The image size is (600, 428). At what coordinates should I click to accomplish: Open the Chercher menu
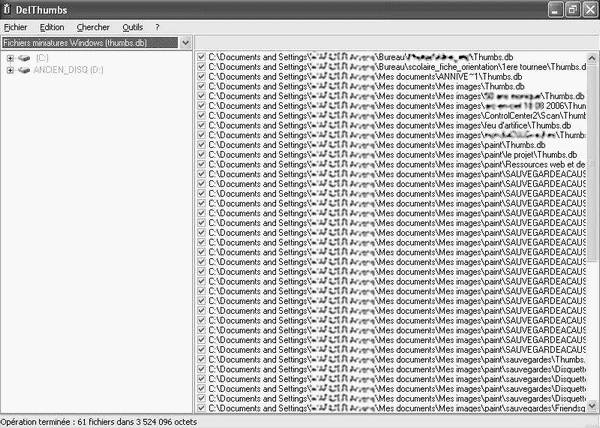[93, 28]
